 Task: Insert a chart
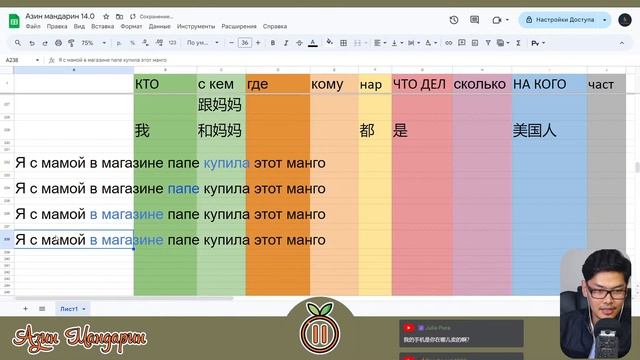click(475, 43)
